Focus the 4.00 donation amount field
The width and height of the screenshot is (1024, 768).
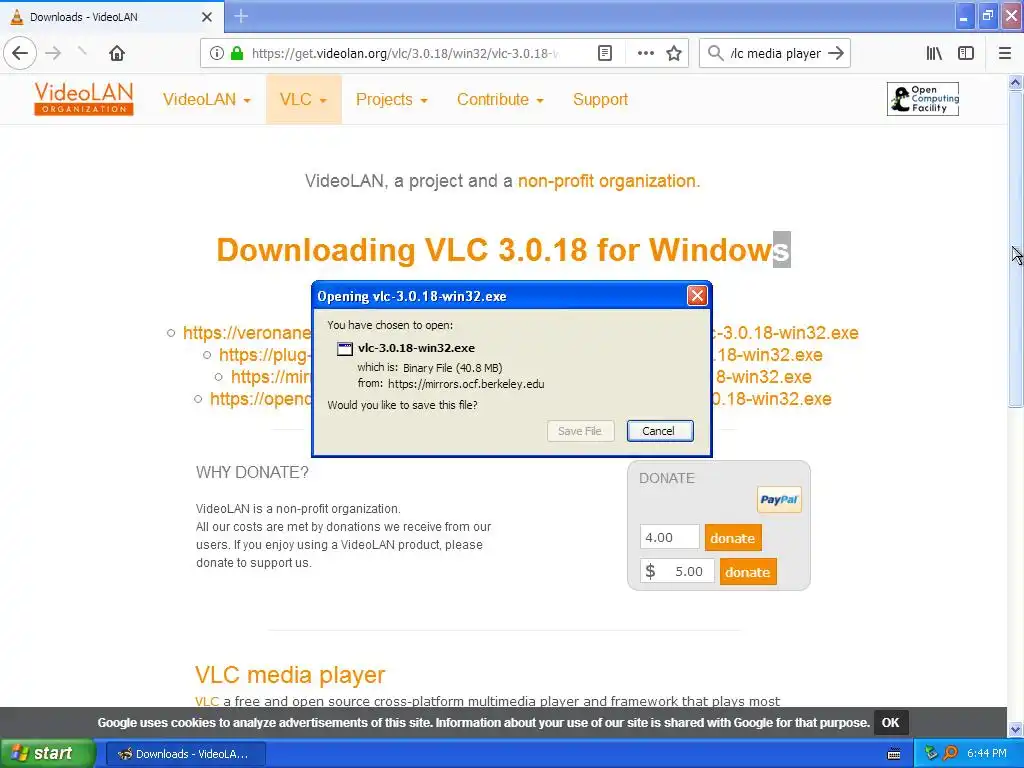(x=669, y=537)
